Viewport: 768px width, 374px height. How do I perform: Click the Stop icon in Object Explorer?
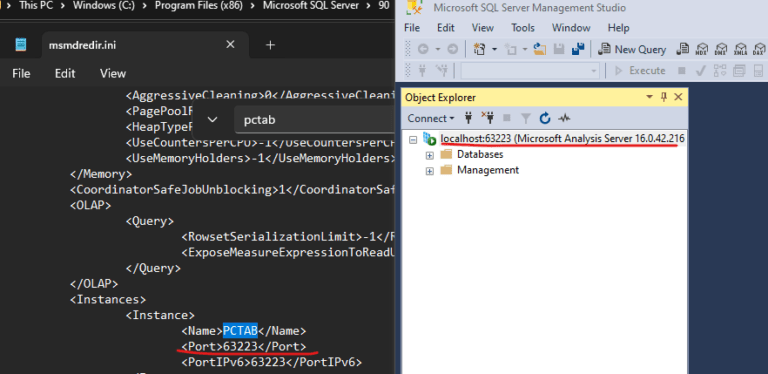pyautogui.click(x=506, y=118)
